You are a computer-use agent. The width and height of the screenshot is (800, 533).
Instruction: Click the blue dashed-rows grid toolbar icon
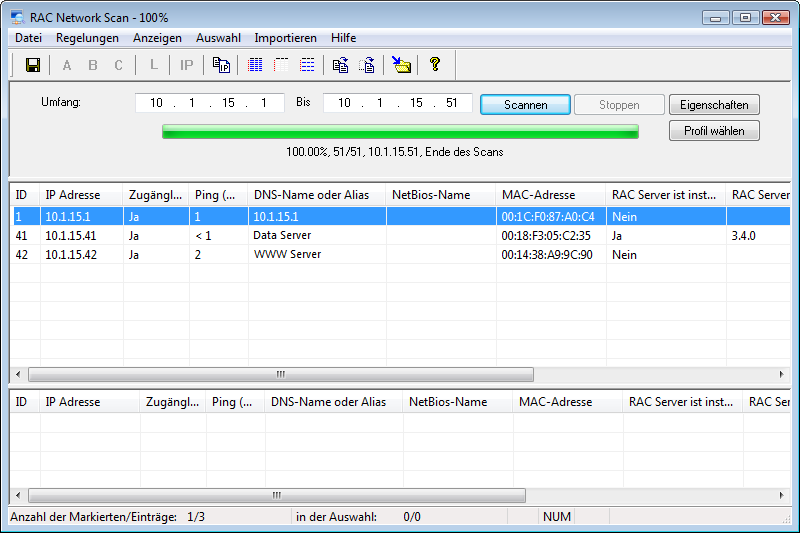pos(307,65)
